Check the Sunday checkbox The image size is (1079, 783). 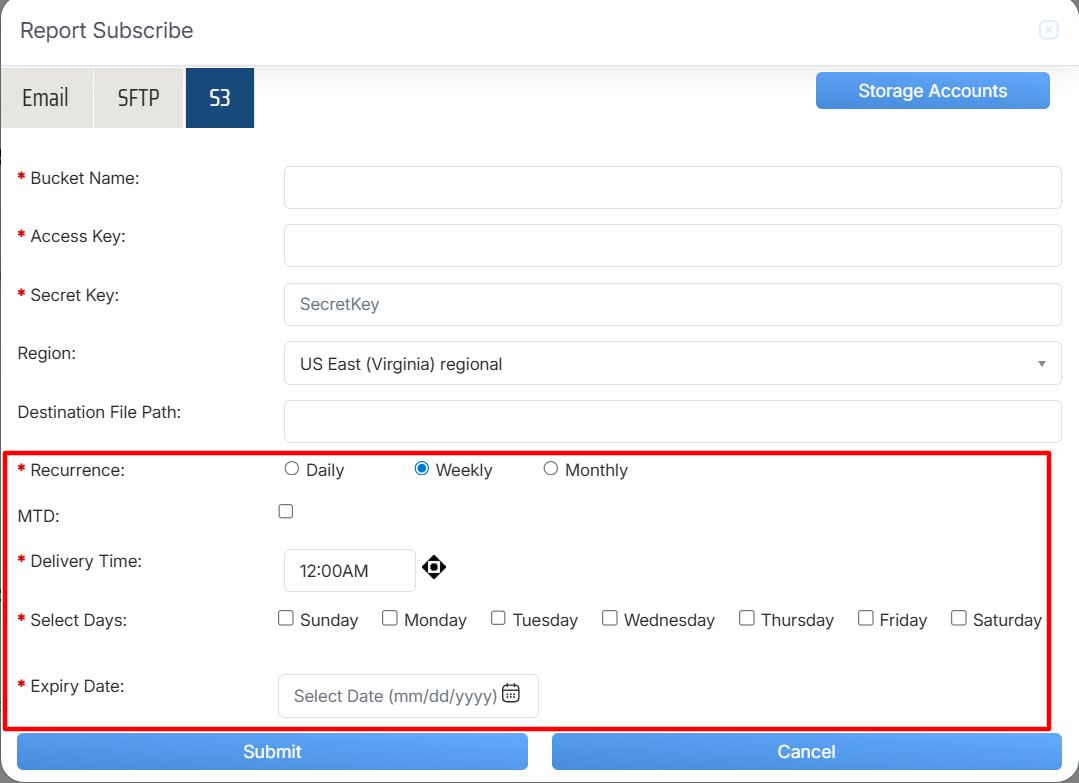286,619
